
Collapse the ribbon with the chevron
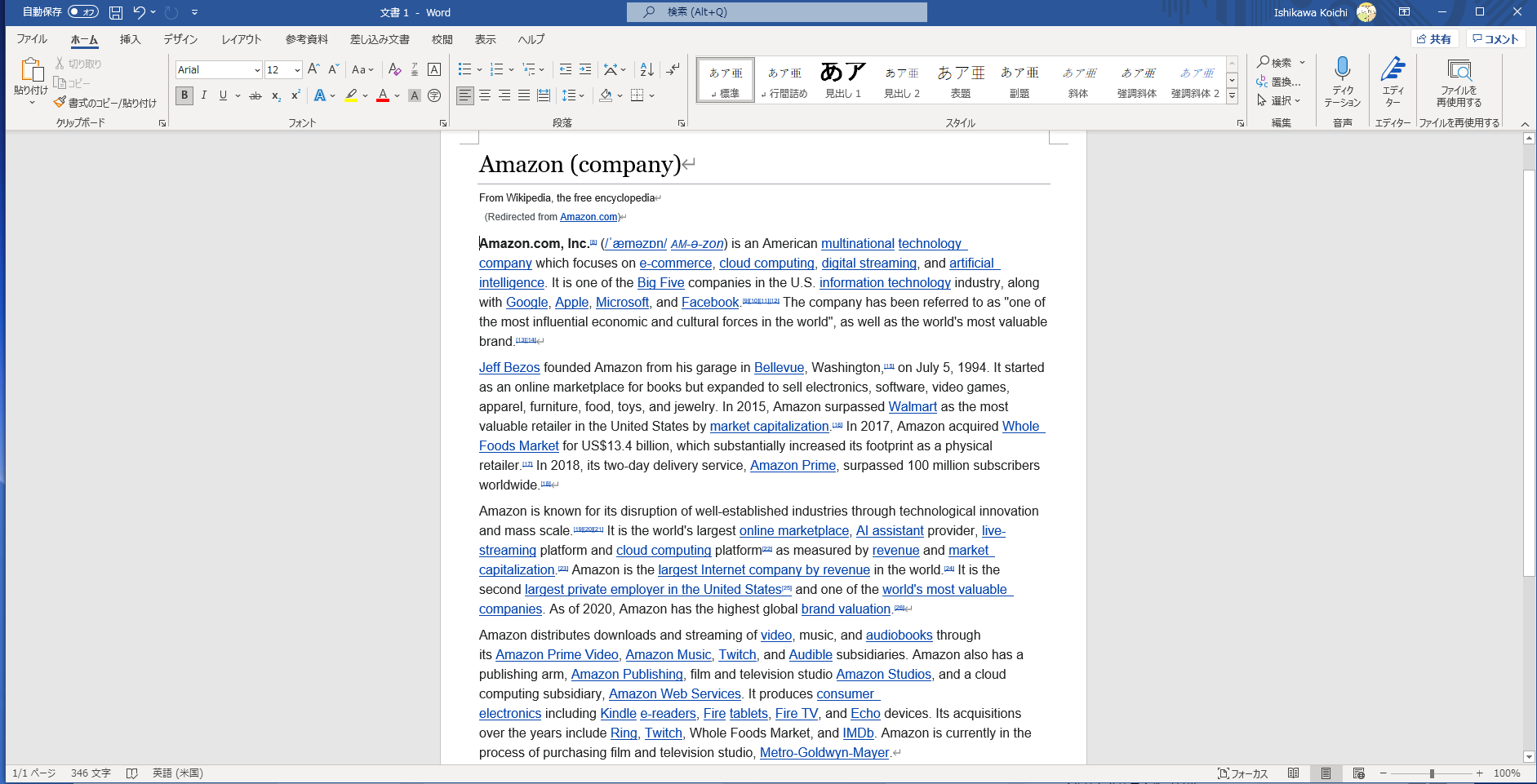[1525, 123]
